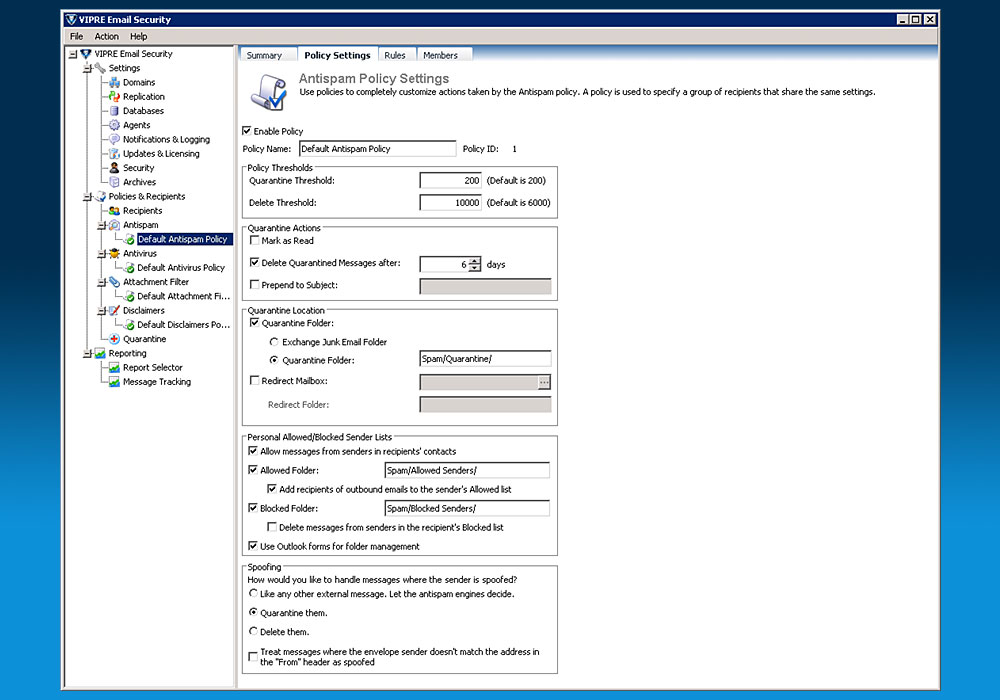Screen dimensions: 1000x700
Task: Click the Archives icon
Action: coord(114,182)
